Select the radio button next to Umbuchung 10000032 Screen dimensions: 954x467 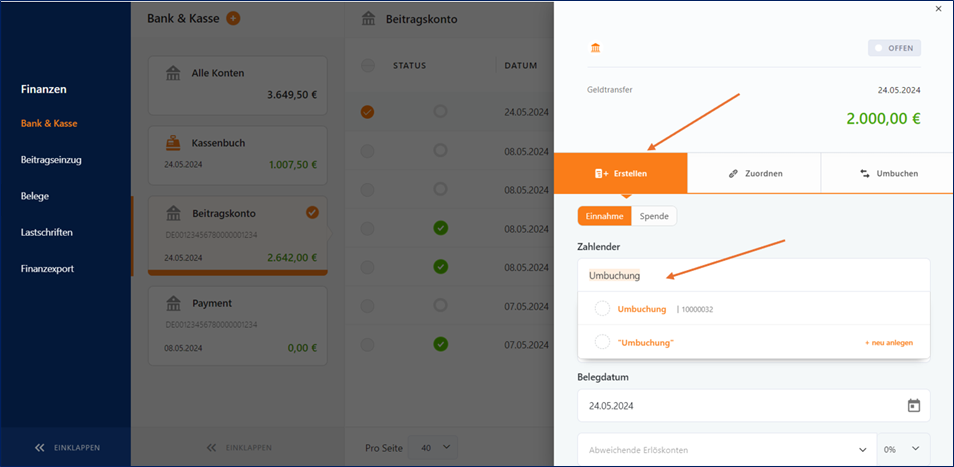click(602, 309)
